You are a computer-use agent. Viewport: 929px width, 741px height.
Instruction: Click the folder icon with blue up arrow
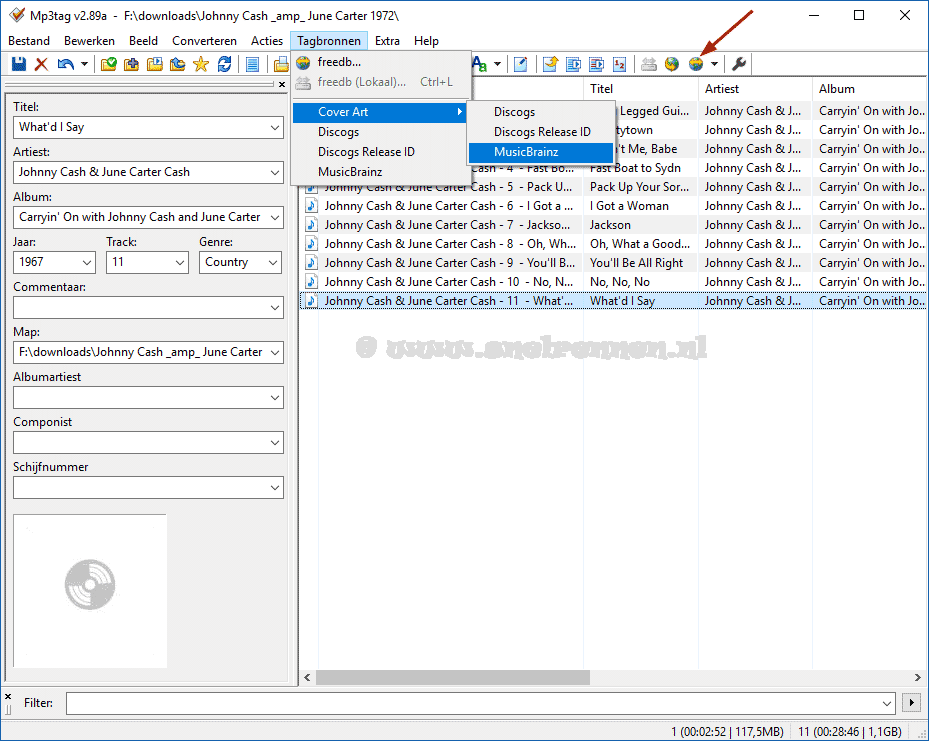coord(178,64)
